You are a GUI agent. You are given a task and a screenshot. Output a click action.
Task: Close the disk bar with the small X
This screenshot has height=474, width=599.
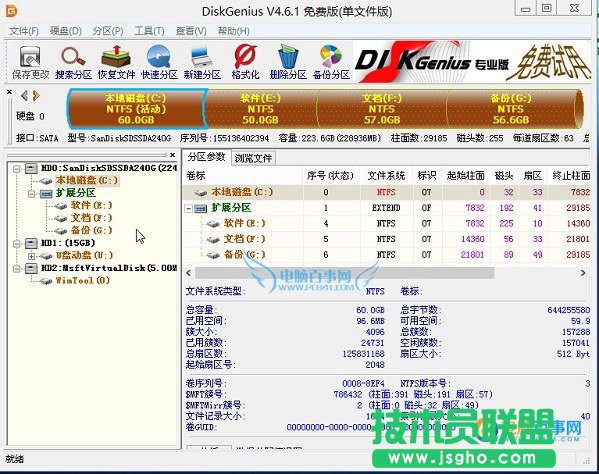coord(10,92)
